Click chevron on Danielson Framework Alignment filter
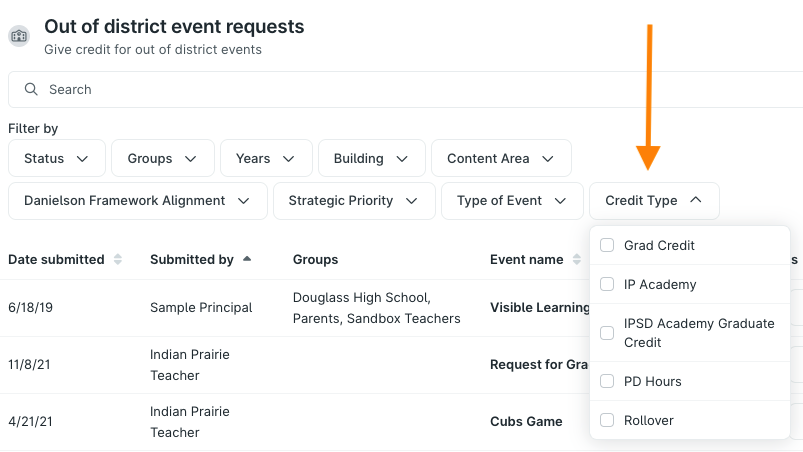 click(244, 201)
